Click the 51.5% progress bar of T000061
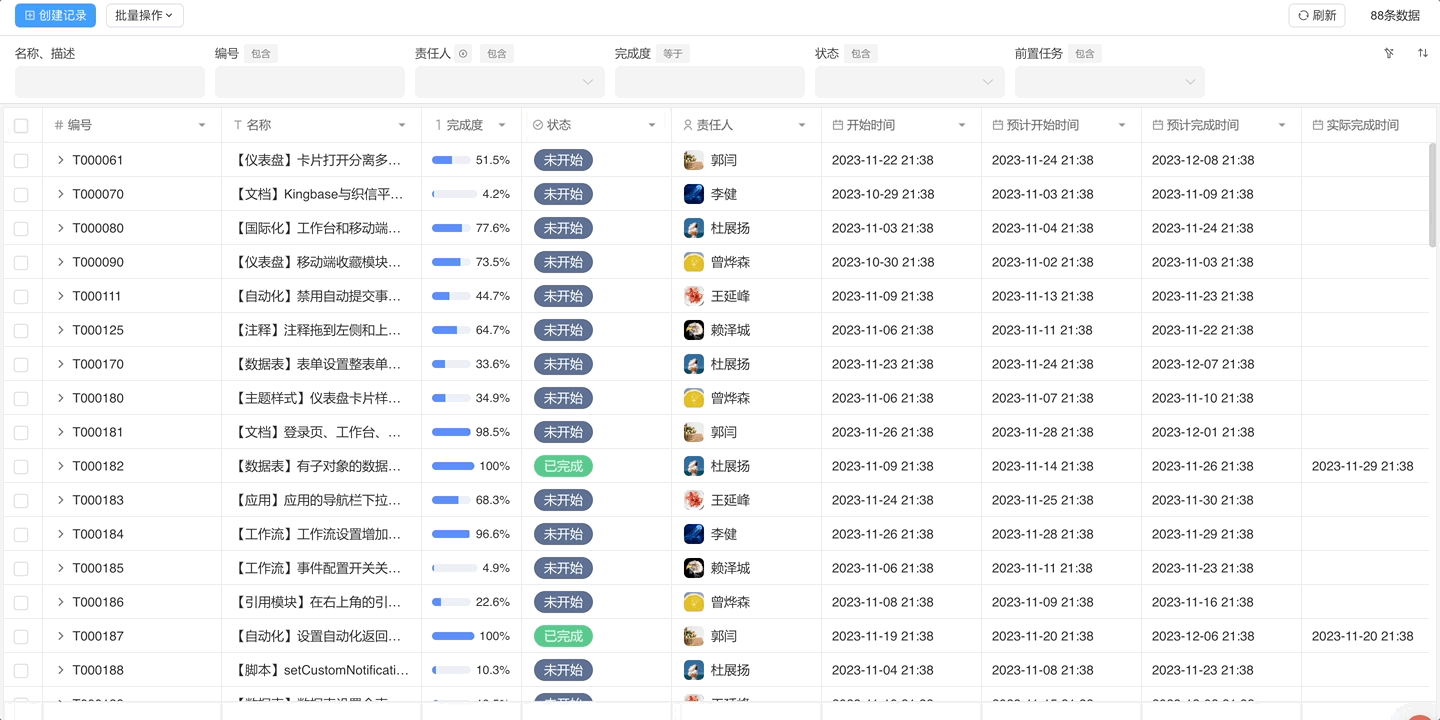 point(449,160)
